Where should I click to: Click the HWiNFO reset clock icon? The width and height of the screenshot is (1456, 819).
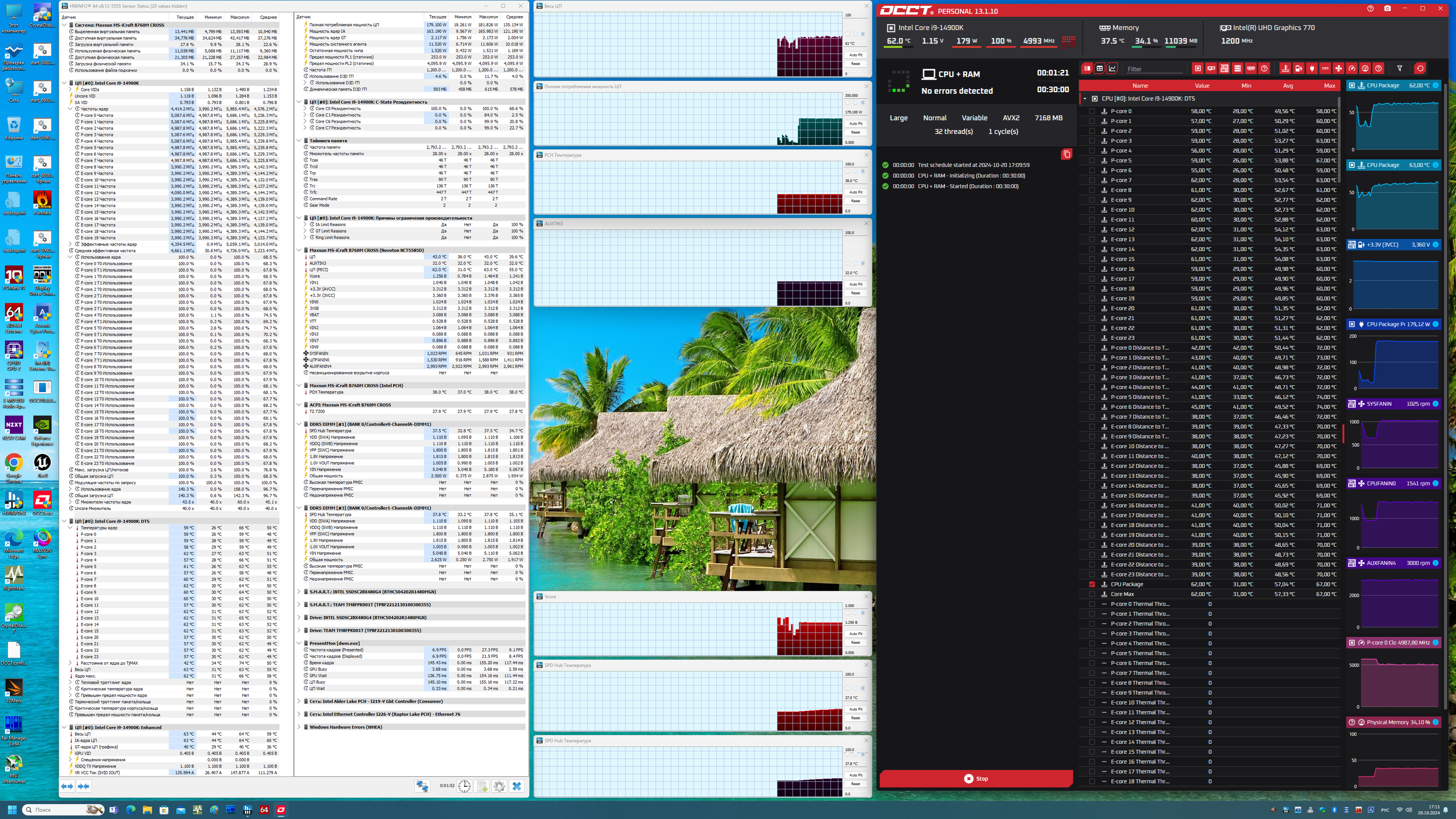pyautogui.click(x=464, y=786)
